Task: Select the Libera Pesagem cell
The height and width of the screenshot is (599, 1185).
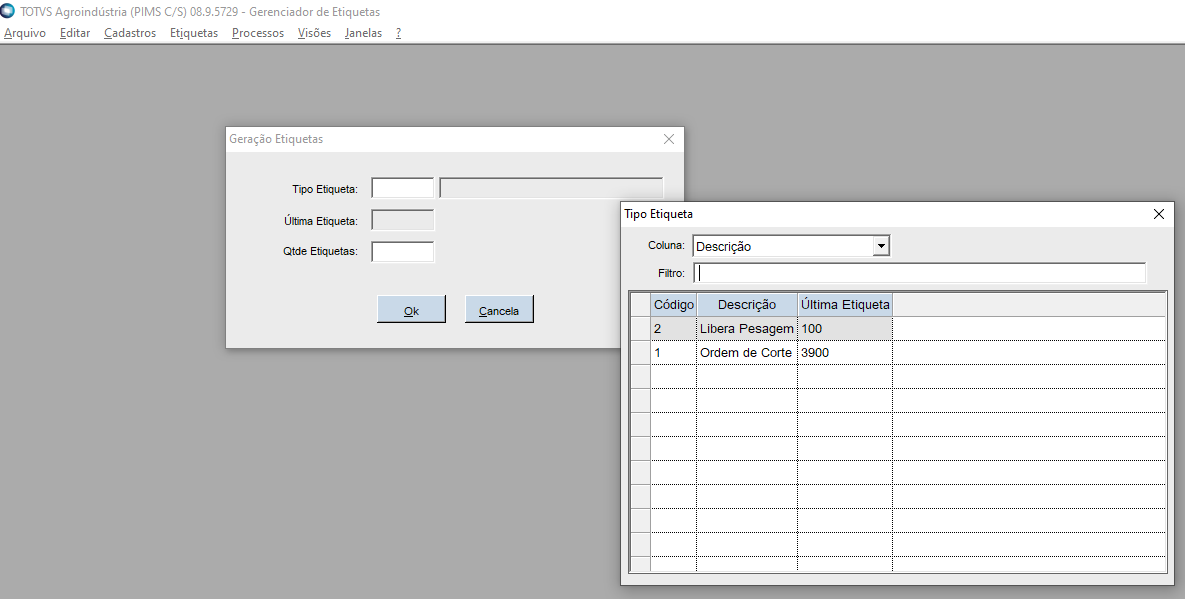Action: (x=747, y=329)
